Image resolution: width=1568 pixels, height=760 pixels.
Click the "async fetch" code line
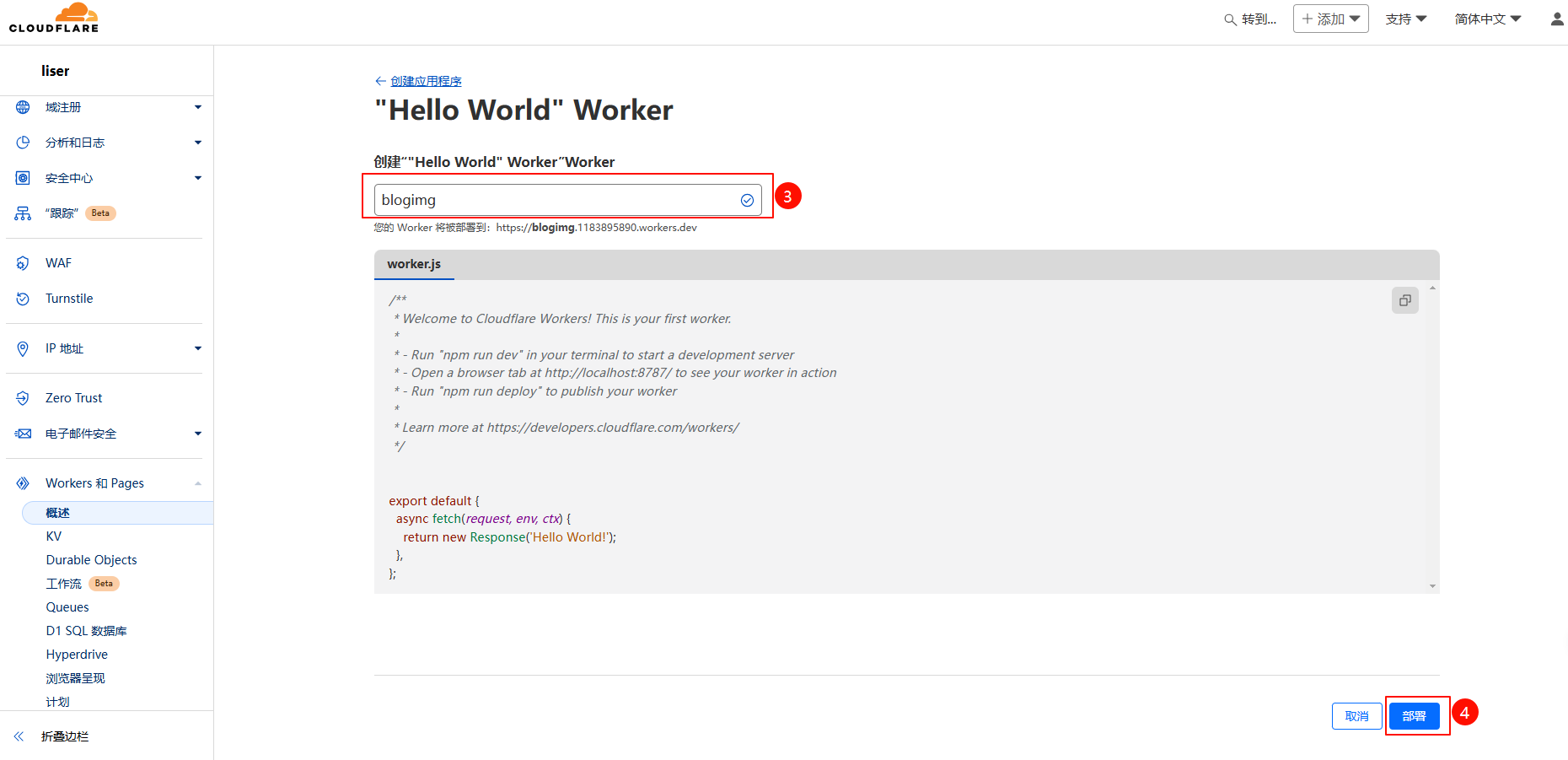(x=483, y=519)
